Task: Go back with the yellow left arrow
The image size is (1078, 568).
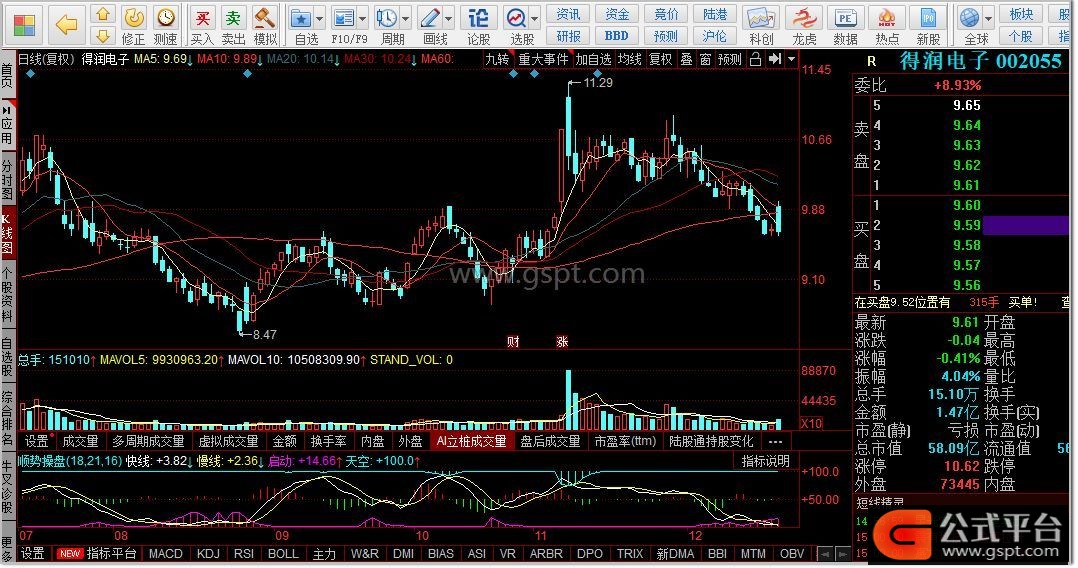Action: pos(67,25)
